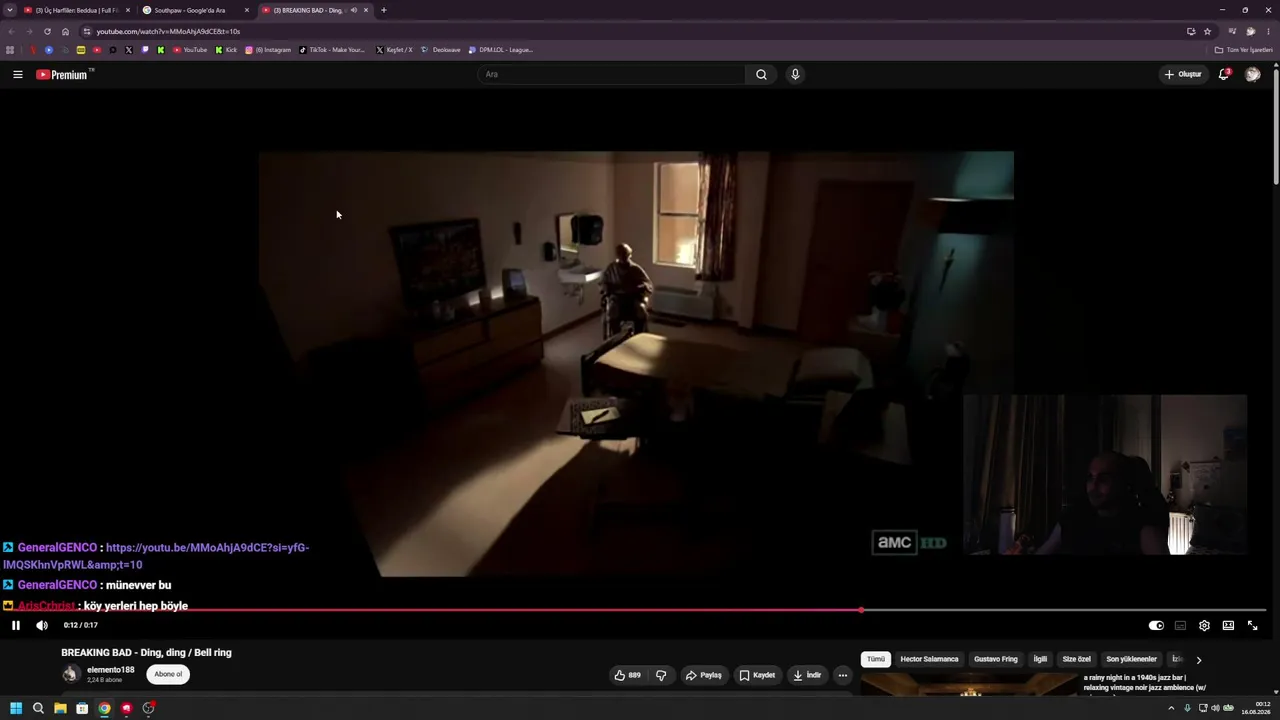Show more filter chips with right chevron
This screenshot has width=1280, height=720.
pos(1199,660)
